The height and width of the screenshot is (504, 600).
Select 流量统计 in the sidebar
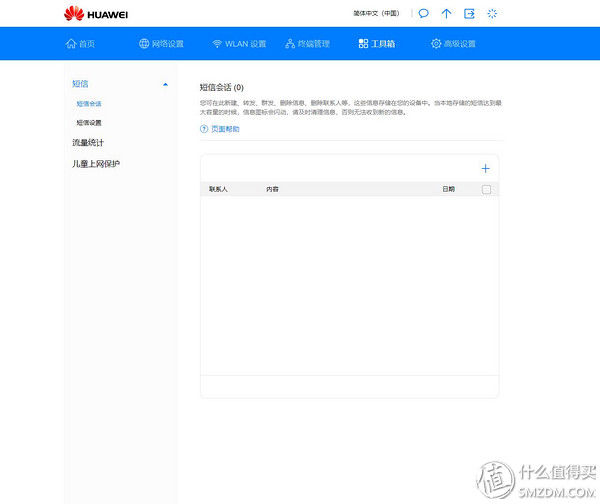point(88,143)
